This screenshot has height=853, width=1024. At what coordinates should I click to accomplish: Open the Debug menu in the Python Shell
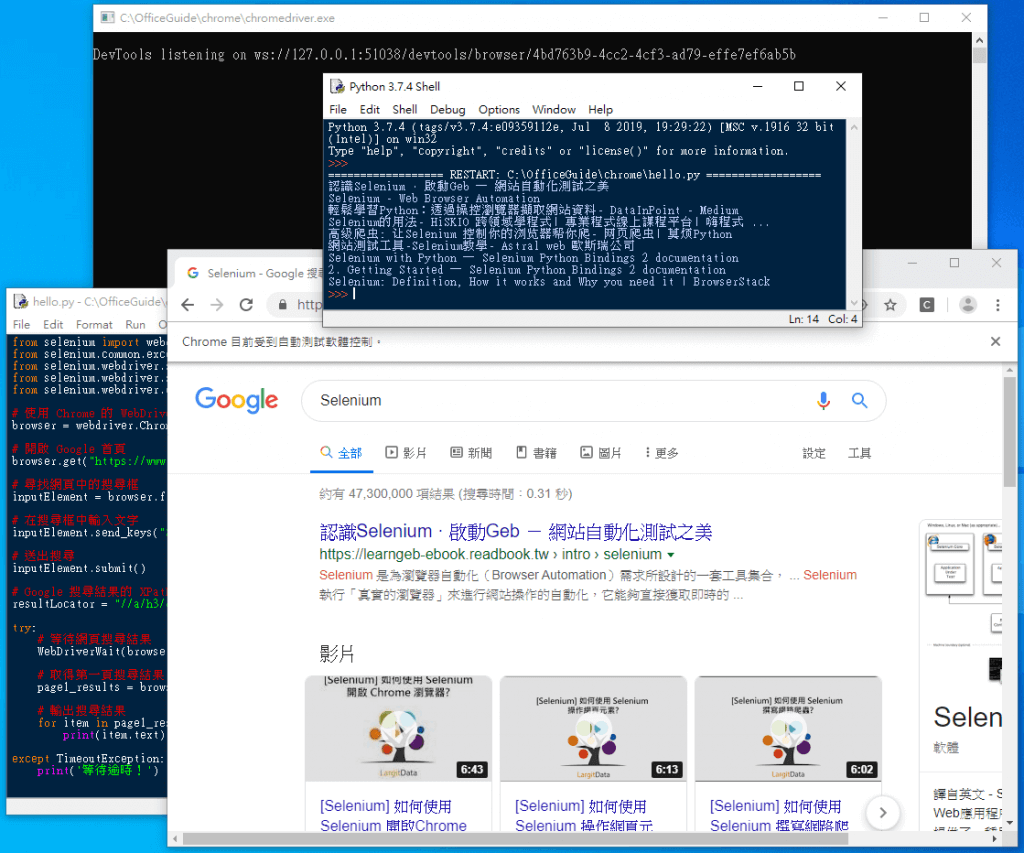pyautogui.click(x=447, y=110)
